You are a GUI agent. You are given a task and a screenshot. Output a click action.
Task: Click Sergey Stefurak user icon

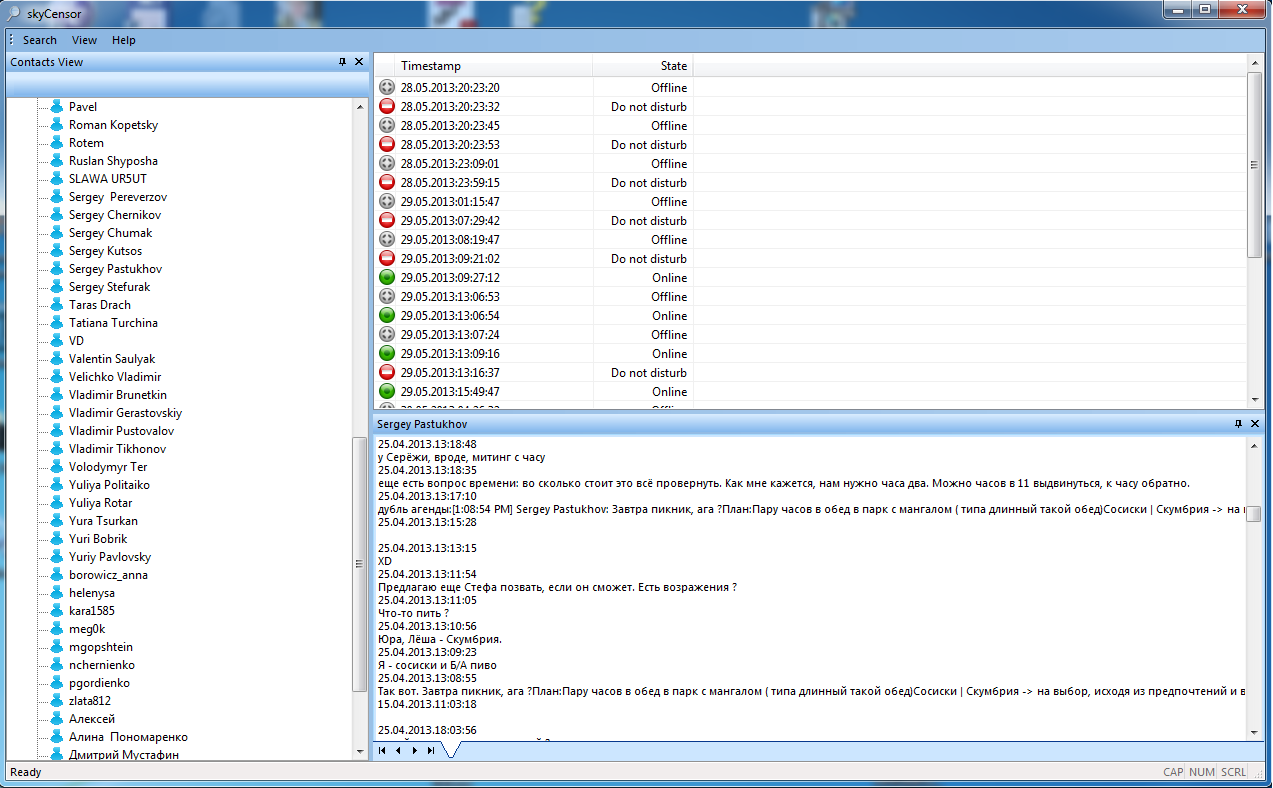[x=57, y=286]
